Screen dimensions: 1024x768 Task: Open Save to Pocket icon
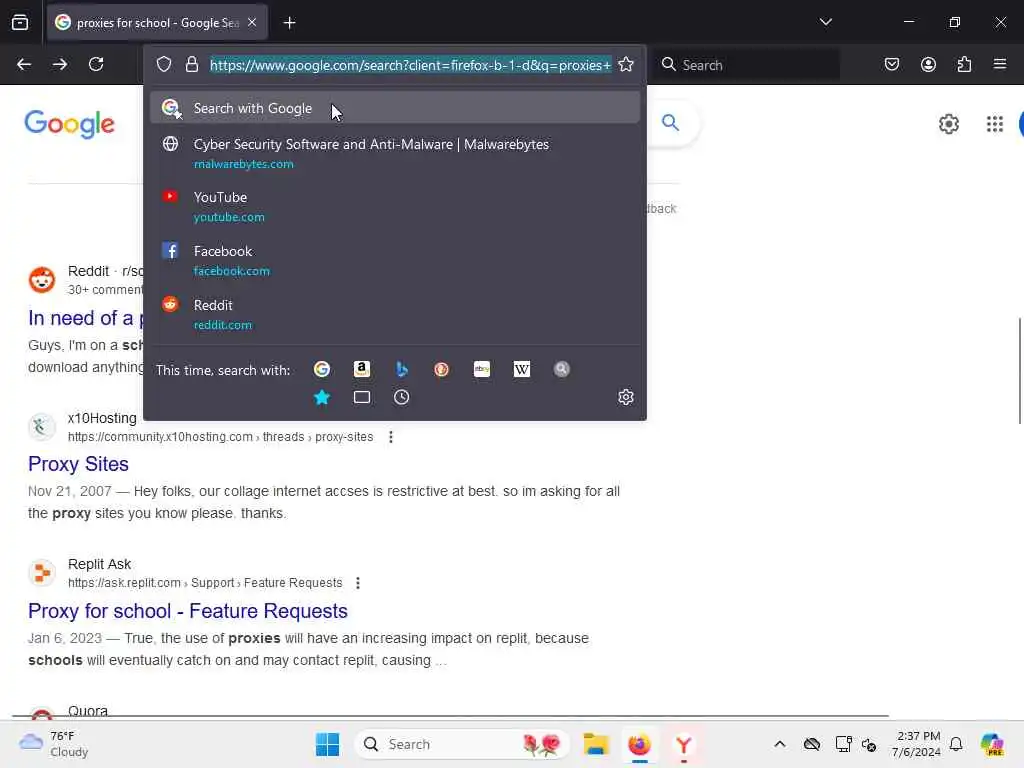coord(891,64)
